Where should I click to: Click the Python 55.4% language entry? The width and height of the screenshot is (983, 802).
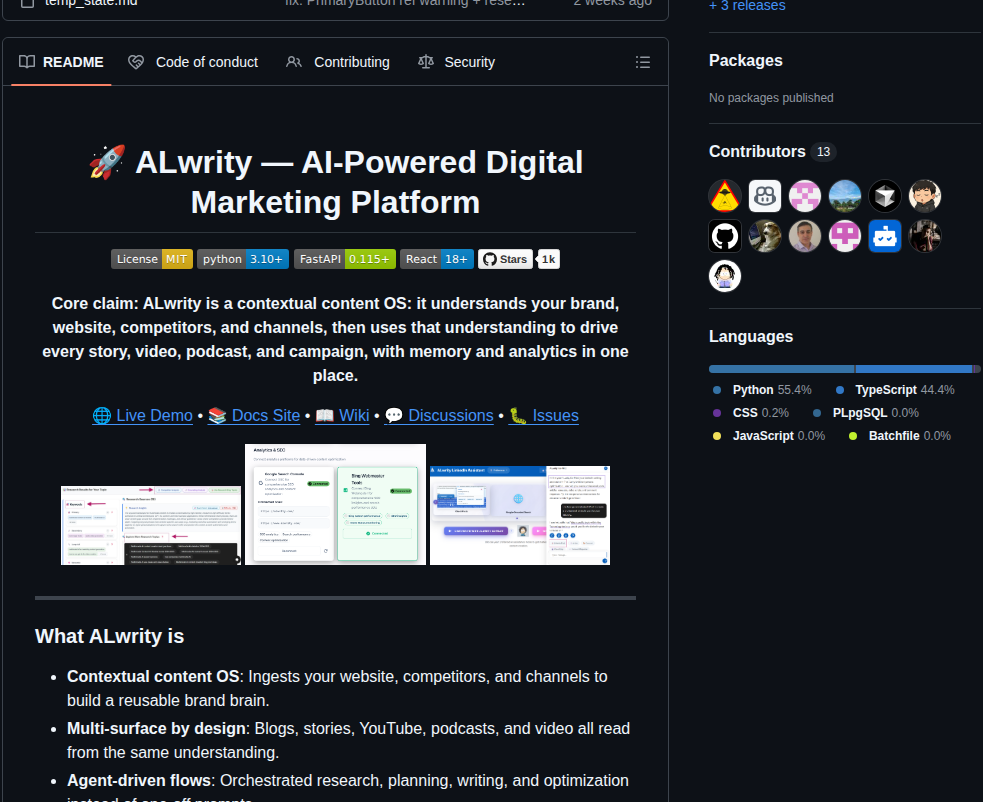point(762,390)
